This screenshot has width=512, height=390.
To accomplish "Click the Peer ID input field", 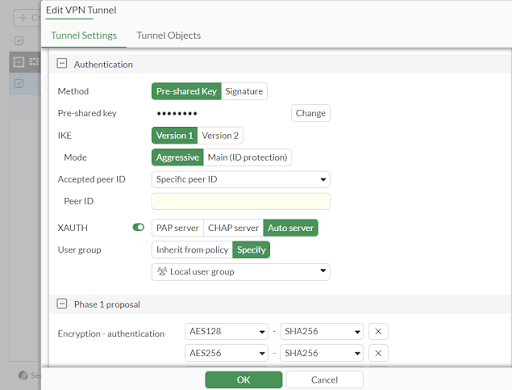I will coord(241,201).
